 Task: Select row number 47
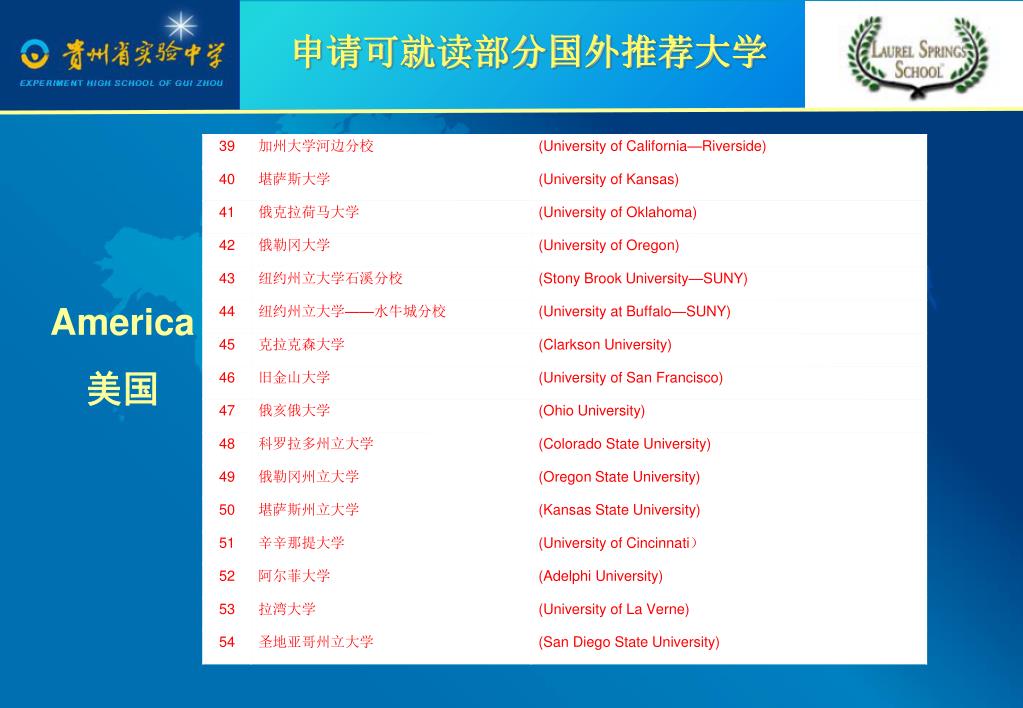coord(226,410)
